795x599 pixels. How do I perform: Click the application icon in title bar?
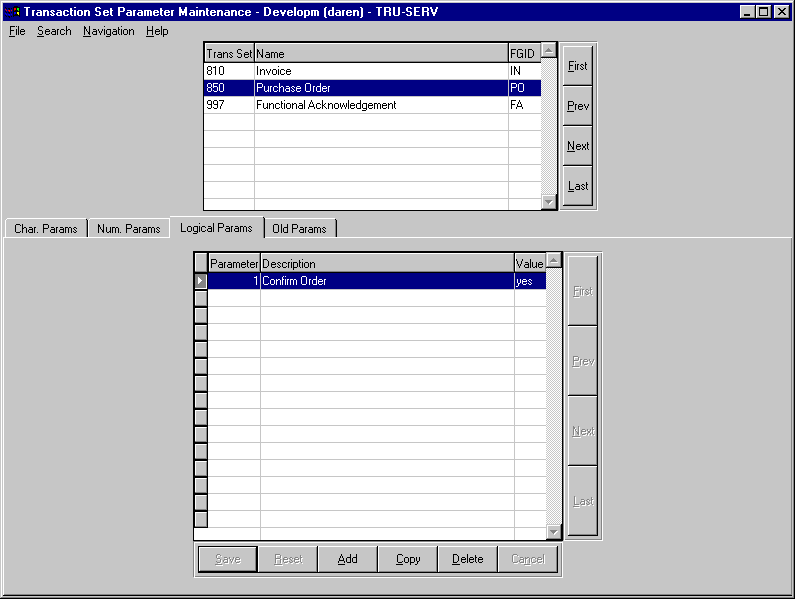(x=12, y=12)
